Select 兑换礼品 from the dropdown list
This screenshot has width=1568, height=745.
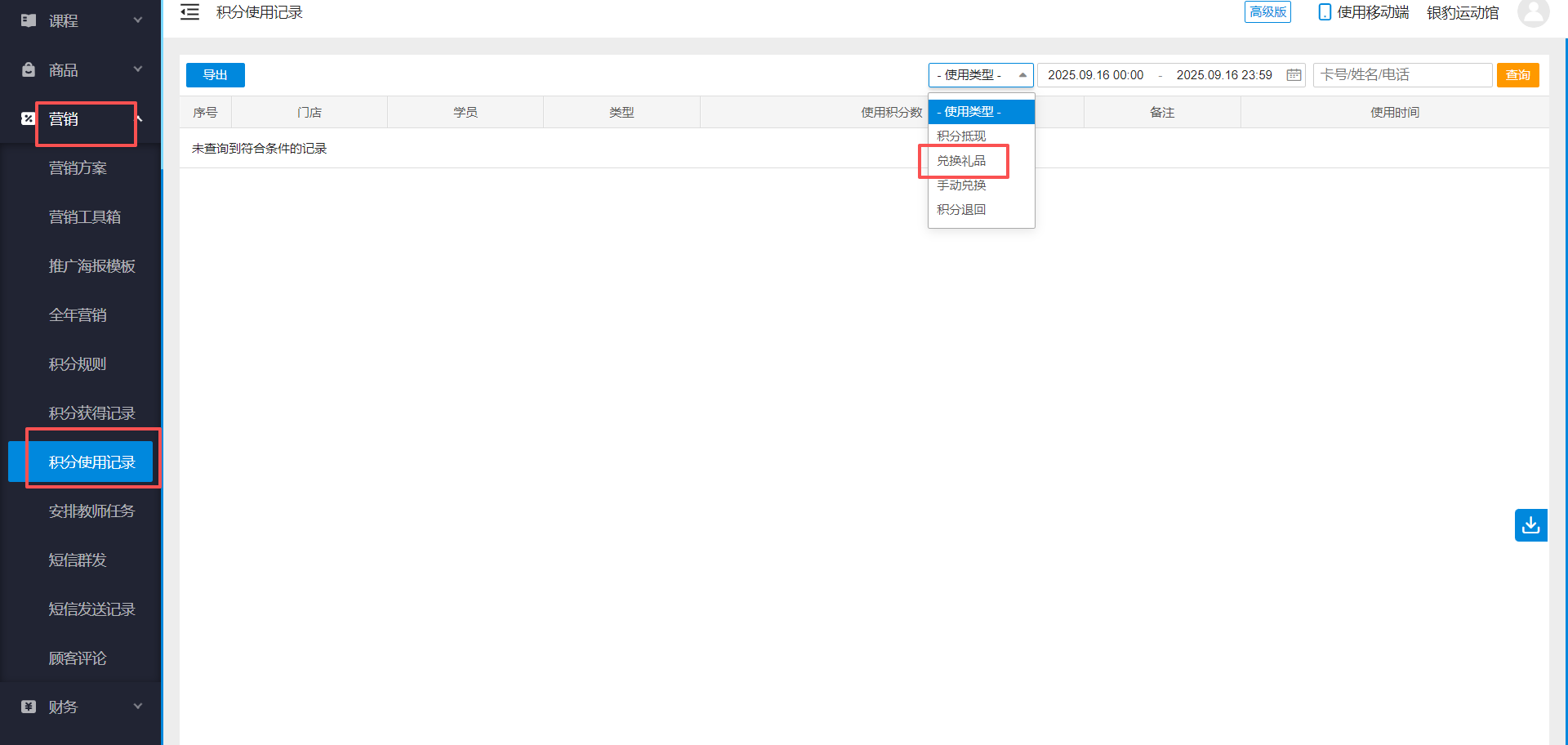(961, 161)
